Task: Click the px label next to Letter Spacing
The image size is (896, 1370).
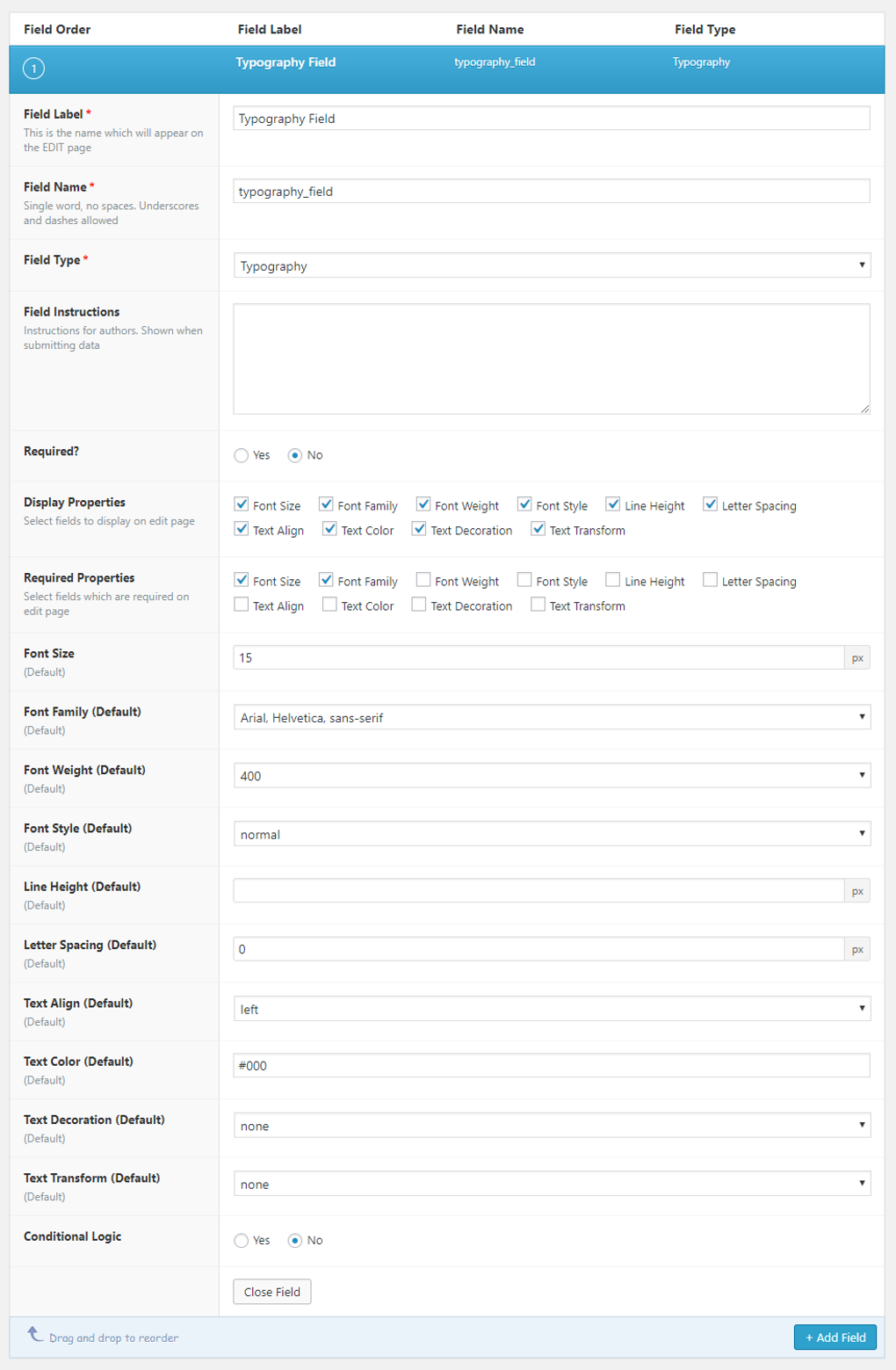Action: tap(858, 949)
